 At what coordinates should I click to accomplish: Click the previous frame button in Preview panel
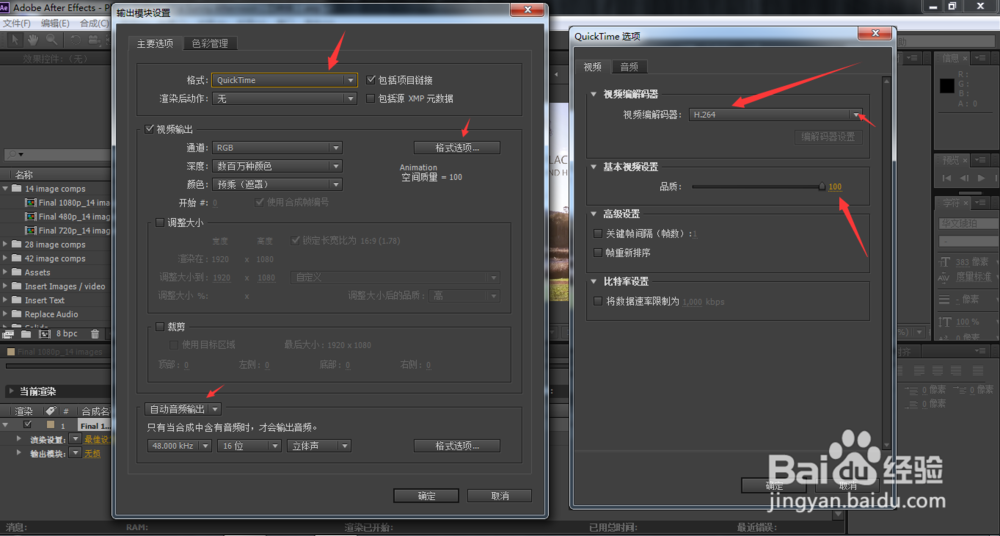(964, 178)
